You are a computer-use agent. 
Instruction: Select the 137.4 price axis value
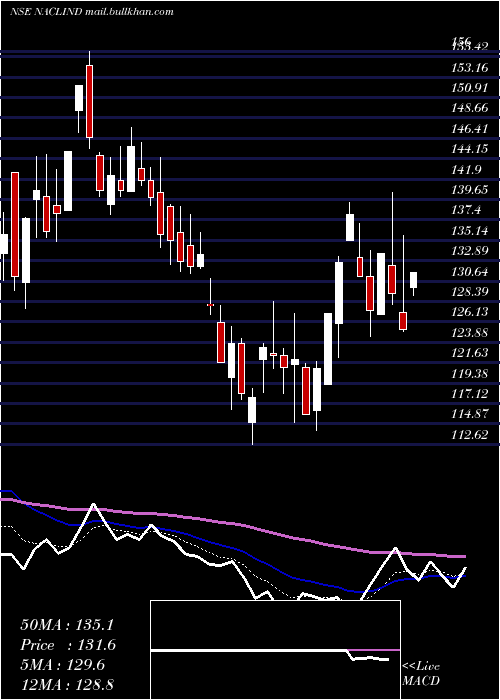click(467, 210)
